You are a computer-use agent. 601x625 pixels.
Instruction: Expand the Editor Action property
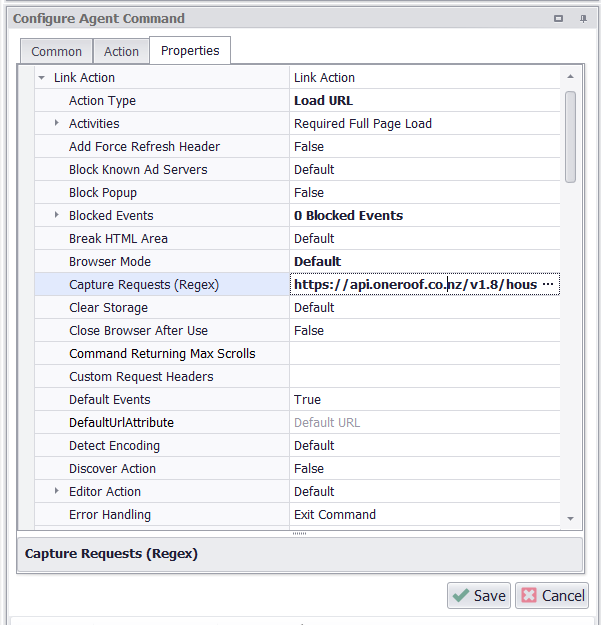57,492
